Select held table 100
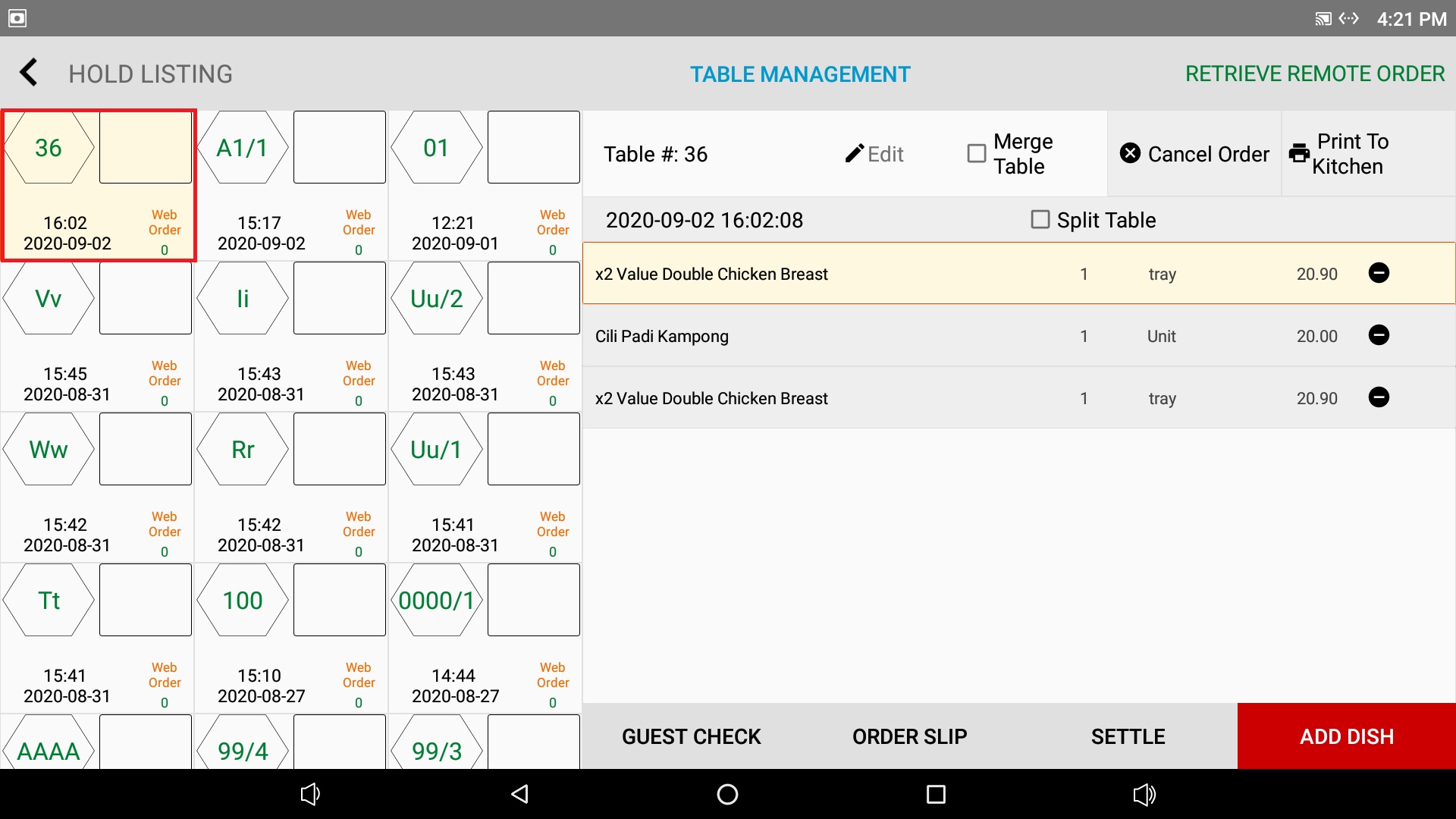Viewport: 1456px width, 819px height. (243, 601)
